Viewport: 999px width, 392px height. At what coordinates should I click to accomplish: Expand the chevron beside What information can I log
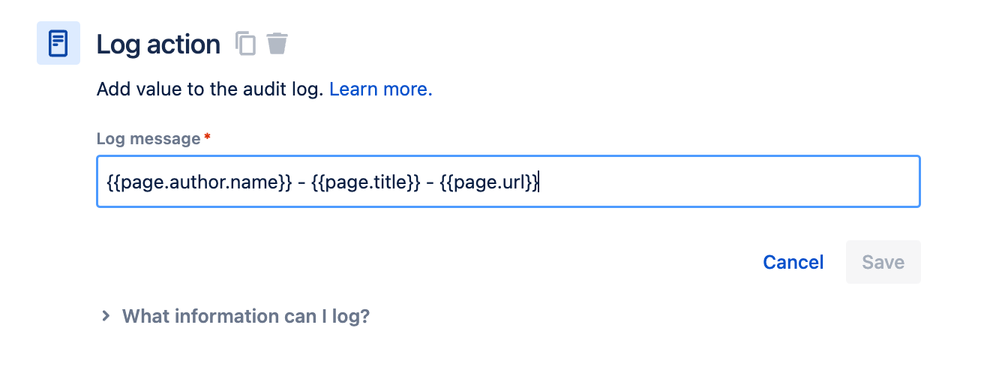106,316
